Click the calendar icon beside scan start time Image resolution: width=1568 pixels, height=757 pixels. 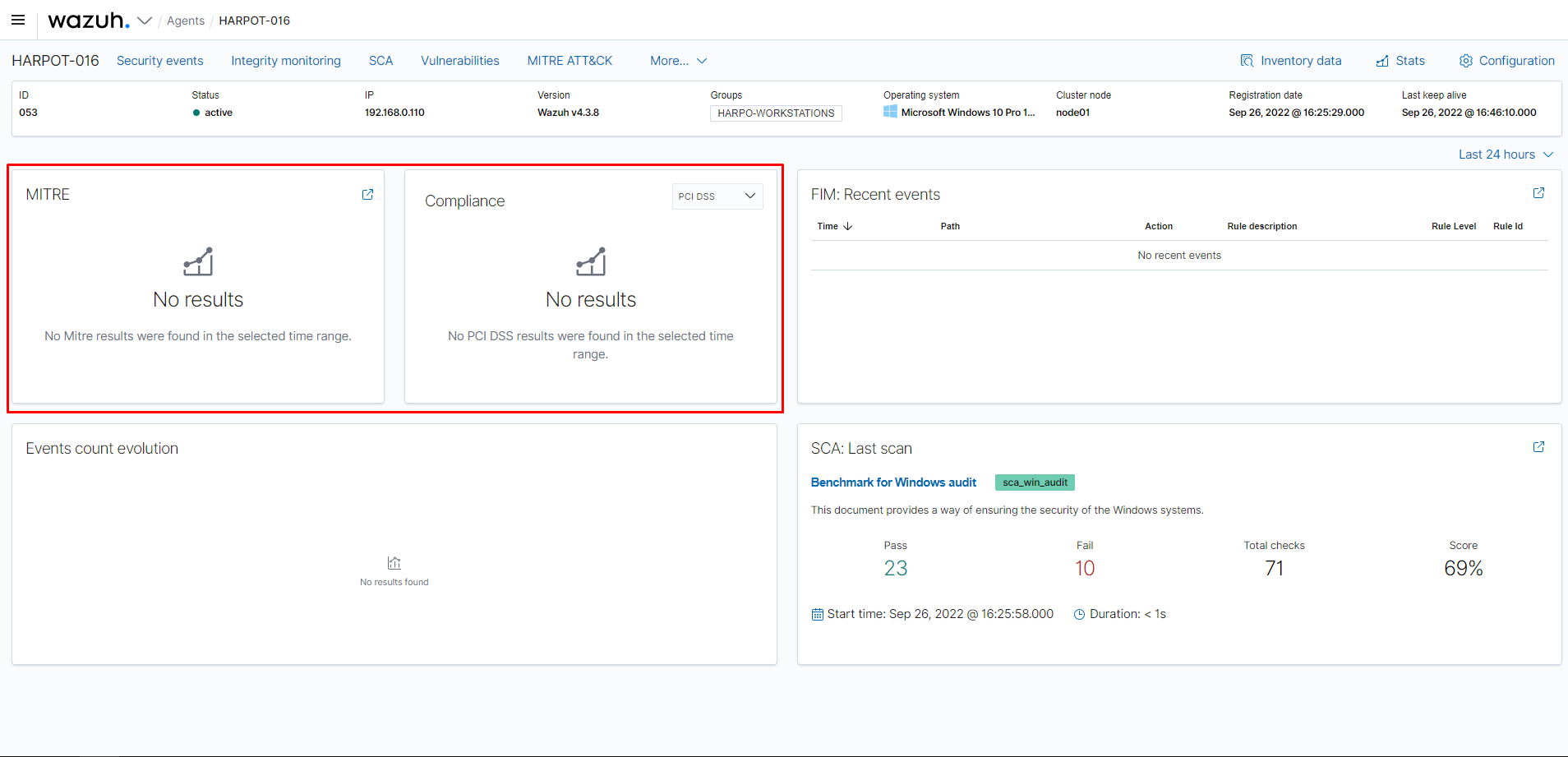coord(817,613)
